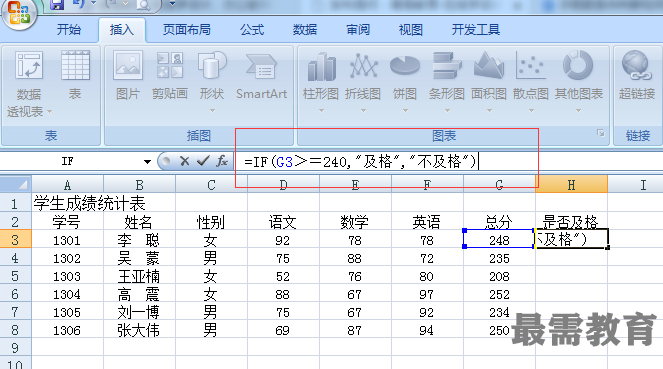Expand the Bar chart dropdown arrow
This screenshot has width=663, height=369.
tap(447, 111)
